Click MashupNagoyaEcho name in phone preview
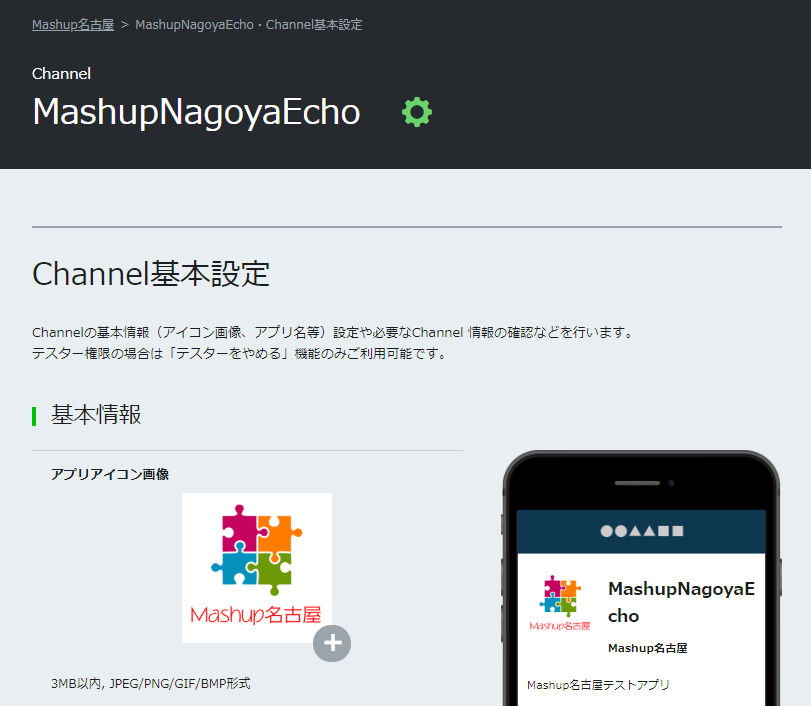The height and width of the screenshot is (706, 811). (x=681, y=602)
